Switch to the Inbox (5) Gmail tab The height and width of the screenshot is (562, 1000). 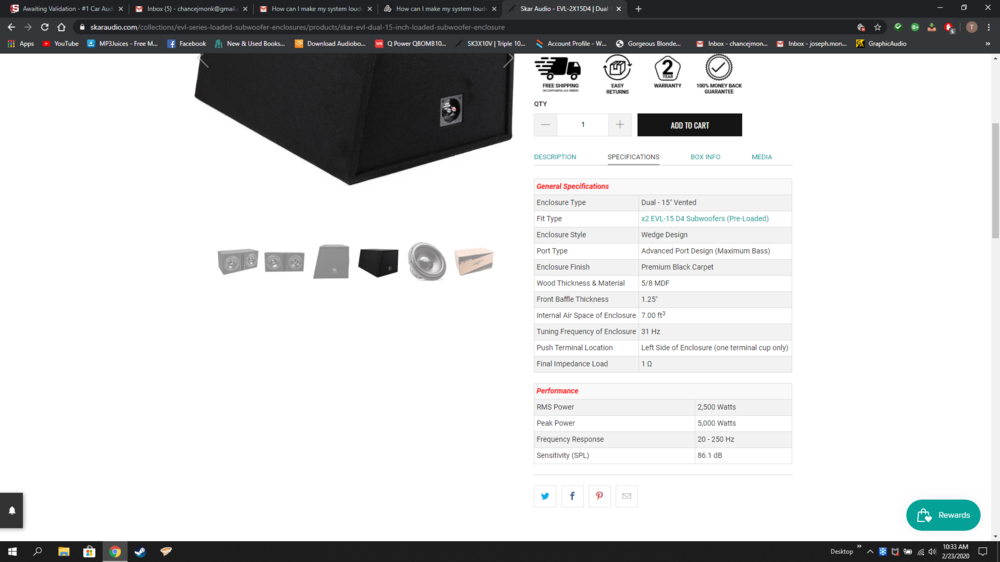click(x=191, y=9)
